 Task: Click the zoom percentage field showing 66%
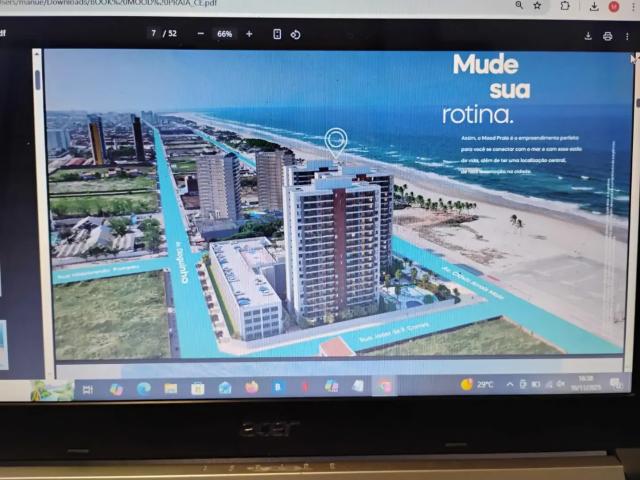pos(225,34)
